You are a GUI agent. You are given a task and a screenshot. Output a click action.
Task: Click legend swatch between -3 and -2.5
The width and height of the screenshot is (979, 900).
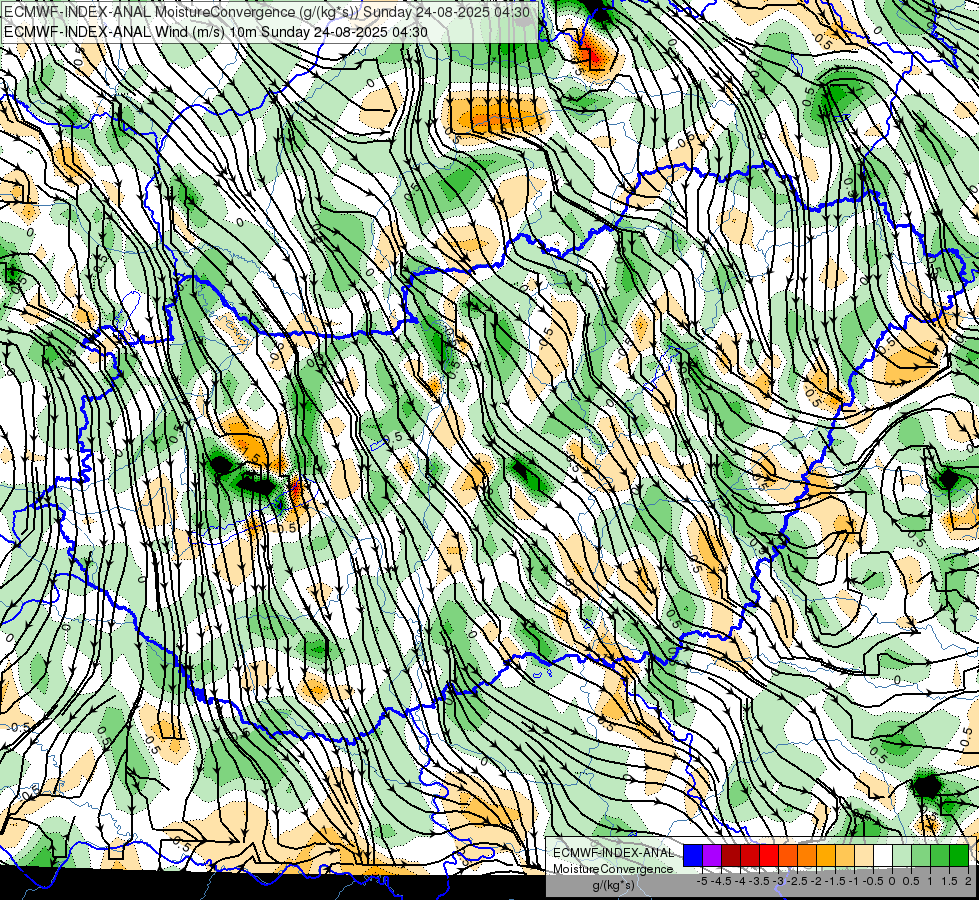[788, 855]
